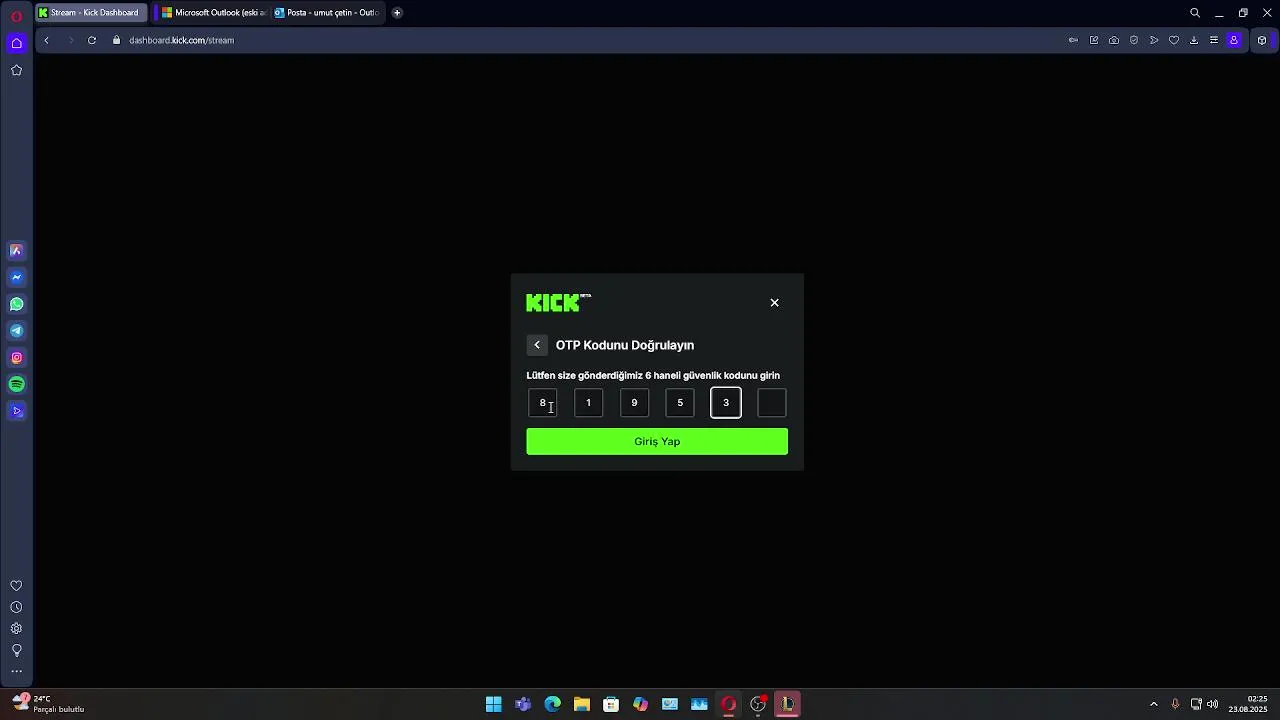Open the send flow arrow icon
The image size is (1280, 720).
pyautogui.click(x=1154, y=40)
